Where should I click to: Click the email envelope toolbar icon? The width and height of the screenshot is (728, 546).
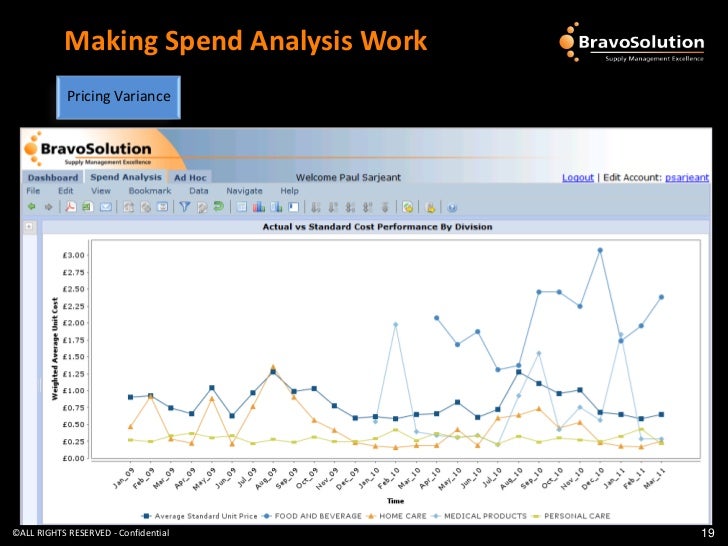tap(105, 207)
